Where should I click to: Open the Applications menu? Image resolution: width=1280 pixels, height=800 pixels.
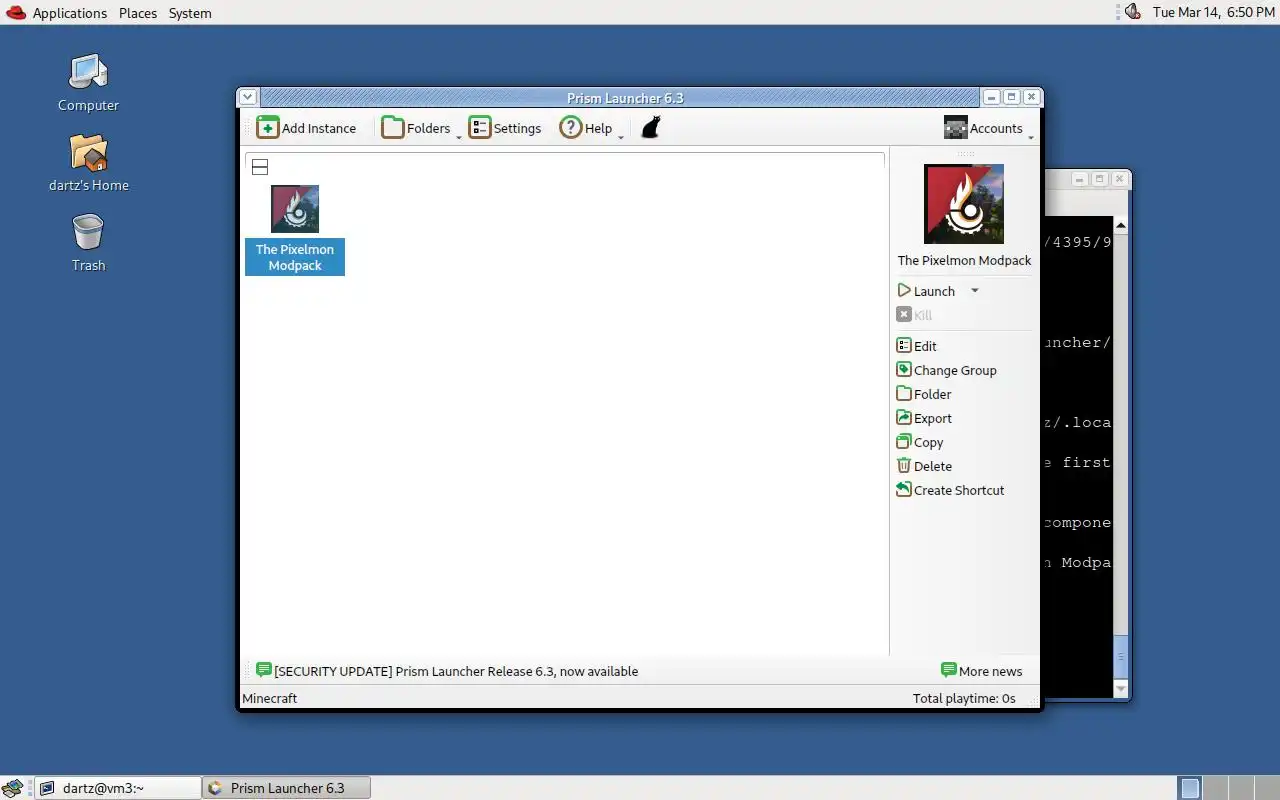click(x=70, y=13)
